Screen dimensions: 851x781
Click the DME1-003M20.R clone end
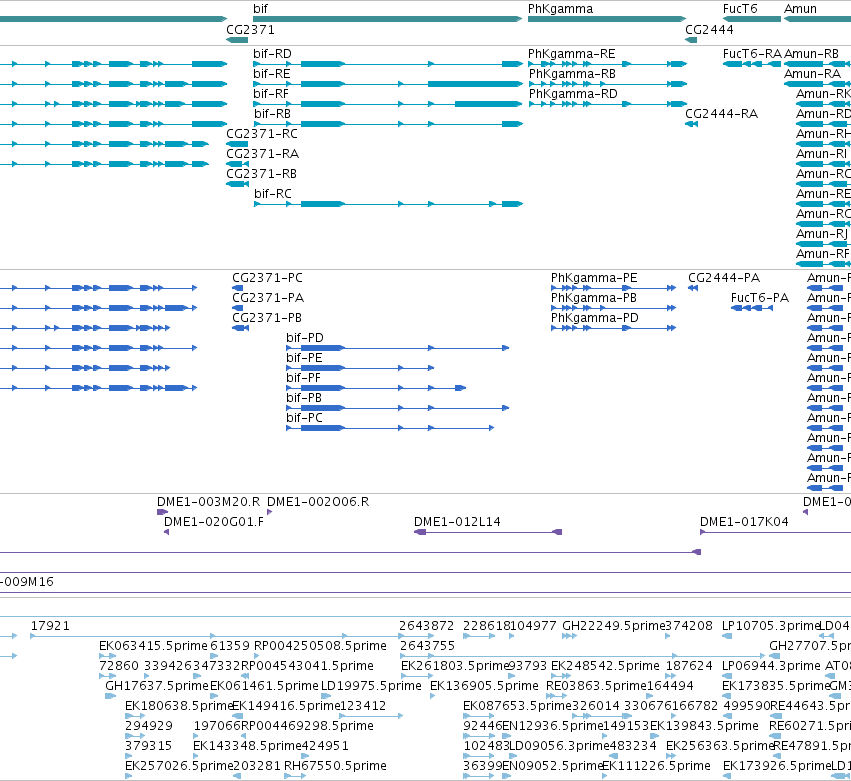pos(162,512)
